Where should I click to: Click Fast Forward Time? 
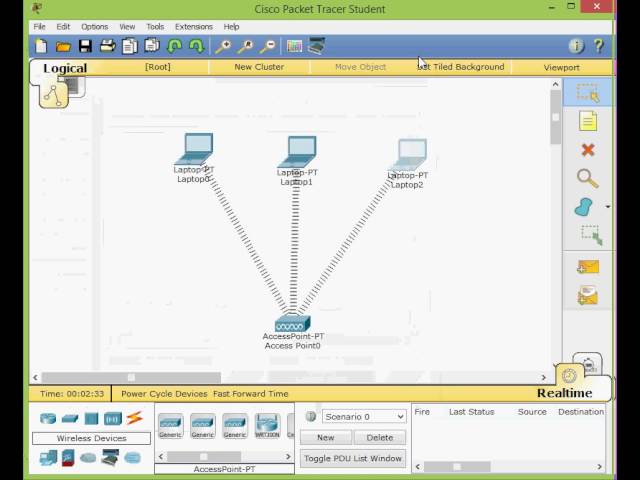click(x=251, y=394)
